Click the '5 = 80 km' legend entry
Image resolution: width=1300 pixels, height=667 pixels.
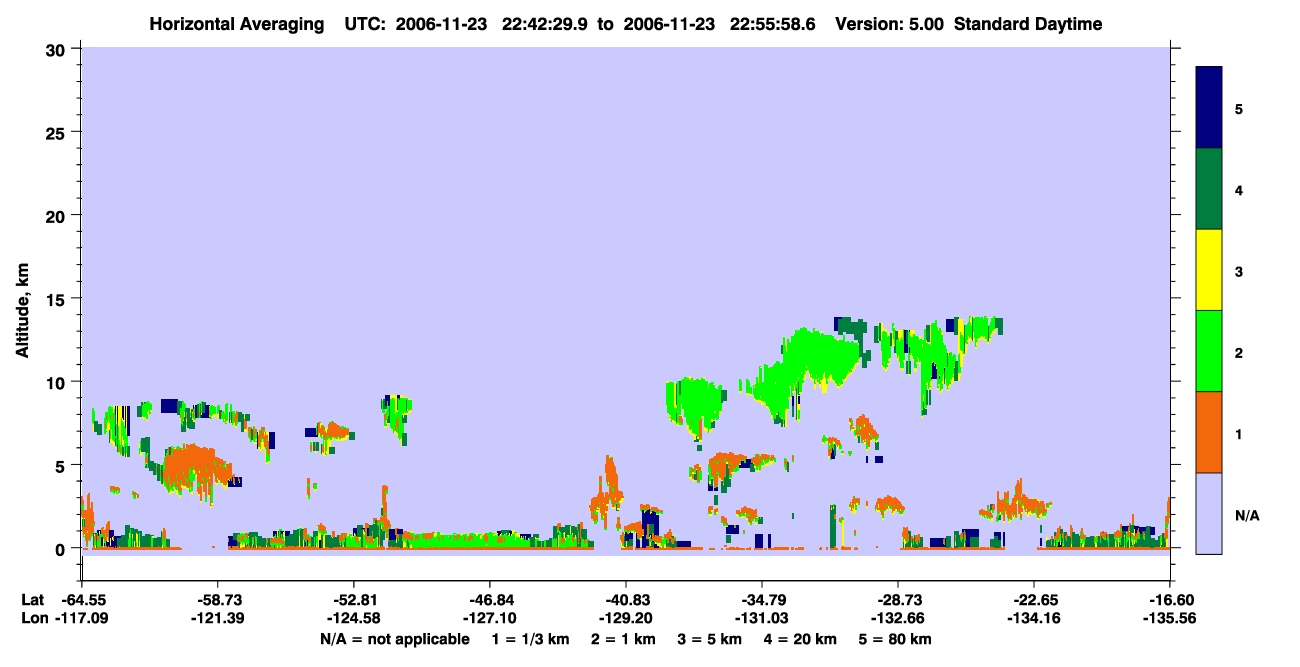(896, 639)
